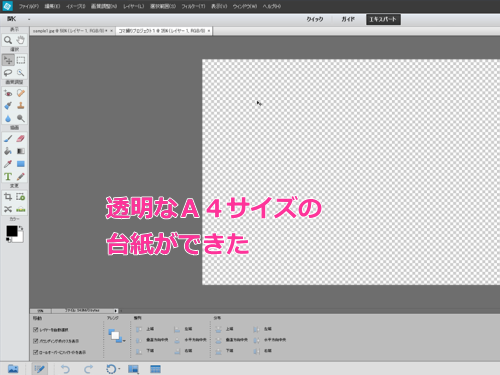Screen dimensions: 500x375
Task: Open the Layer menu
Action: [x=133, y=6]
